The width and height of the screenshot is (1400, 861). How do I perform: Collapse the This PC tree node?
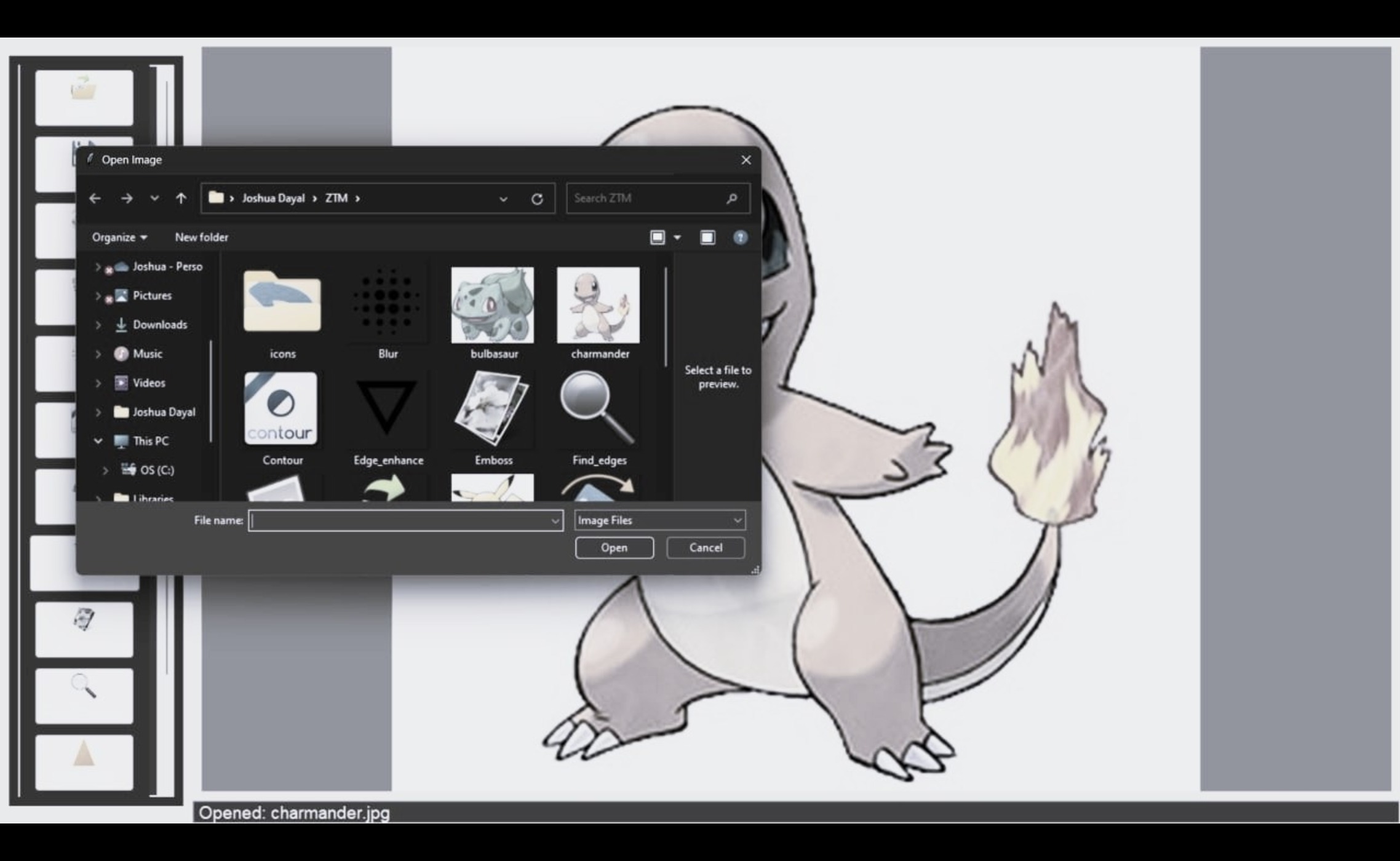point(98,441)
